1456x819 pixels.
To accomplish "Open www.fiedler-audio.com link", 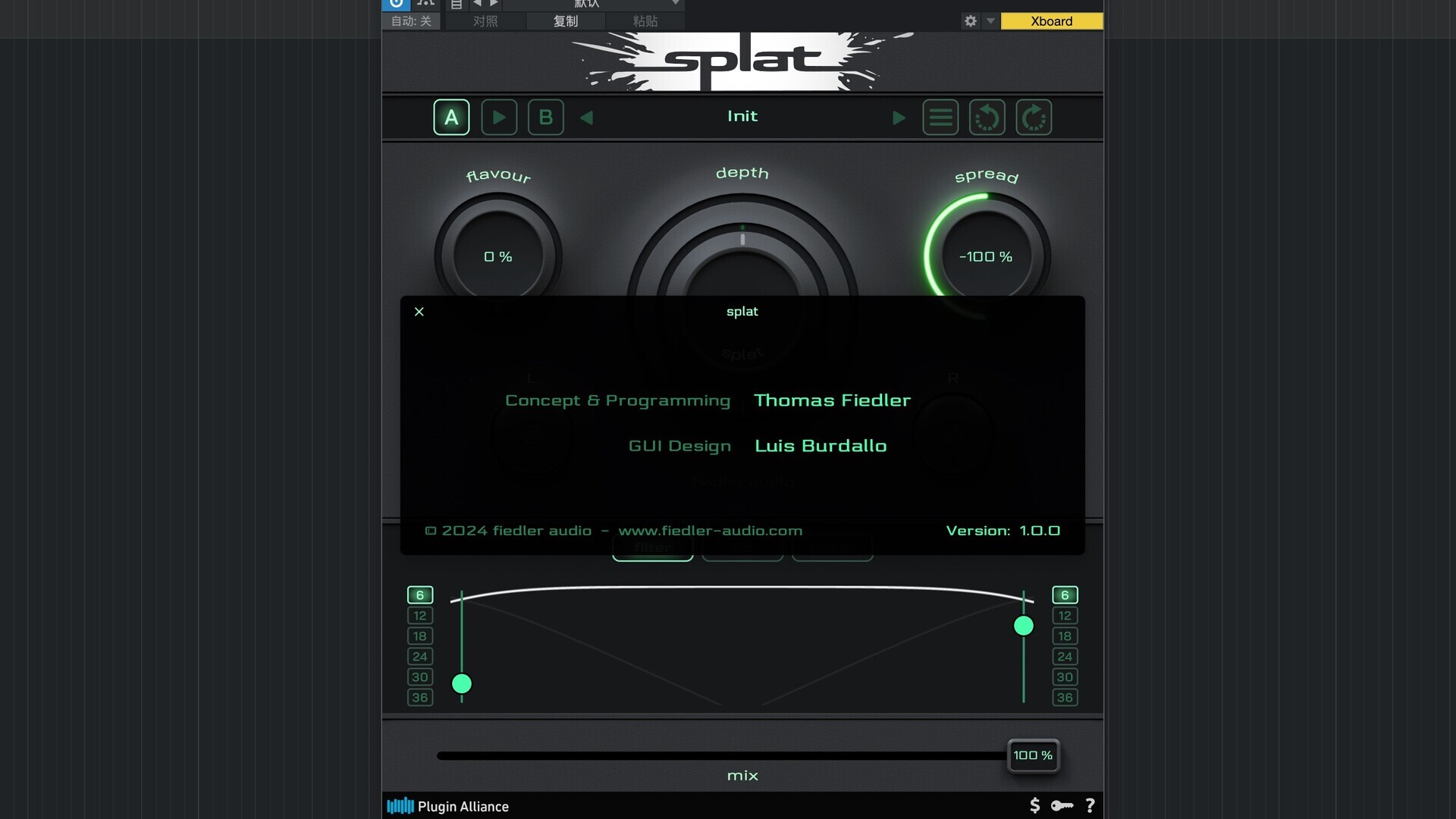I will (x=711, y=531).
